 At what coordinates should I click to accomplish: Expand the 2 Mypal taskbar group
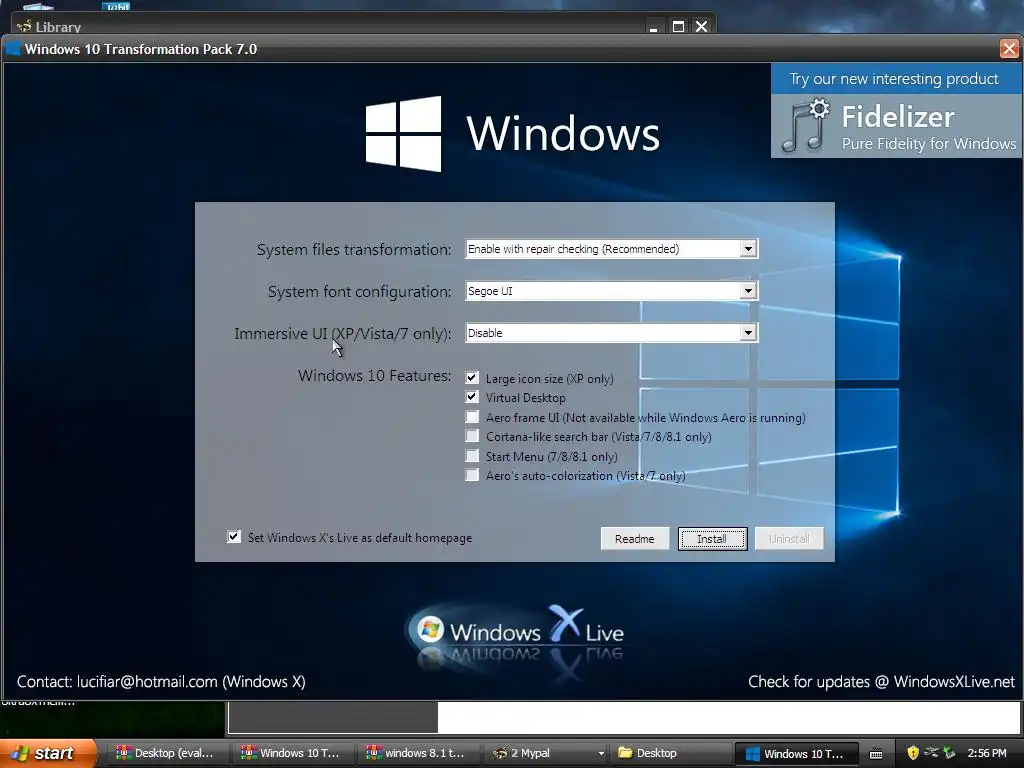click(x=601, y=754)
